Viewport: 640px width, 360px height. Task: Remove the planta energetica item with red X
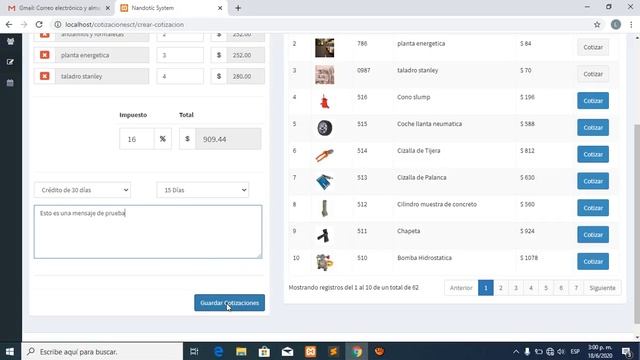(44, 55)
